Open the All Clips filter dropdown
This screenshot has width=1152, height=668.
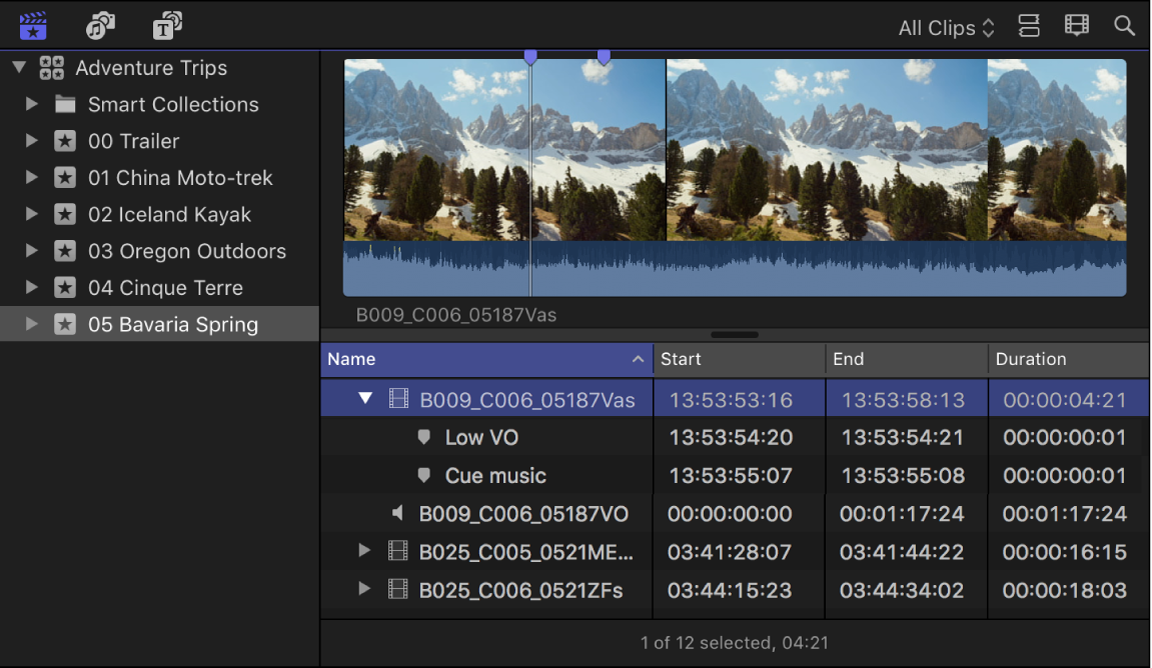(x=944, y=27)
